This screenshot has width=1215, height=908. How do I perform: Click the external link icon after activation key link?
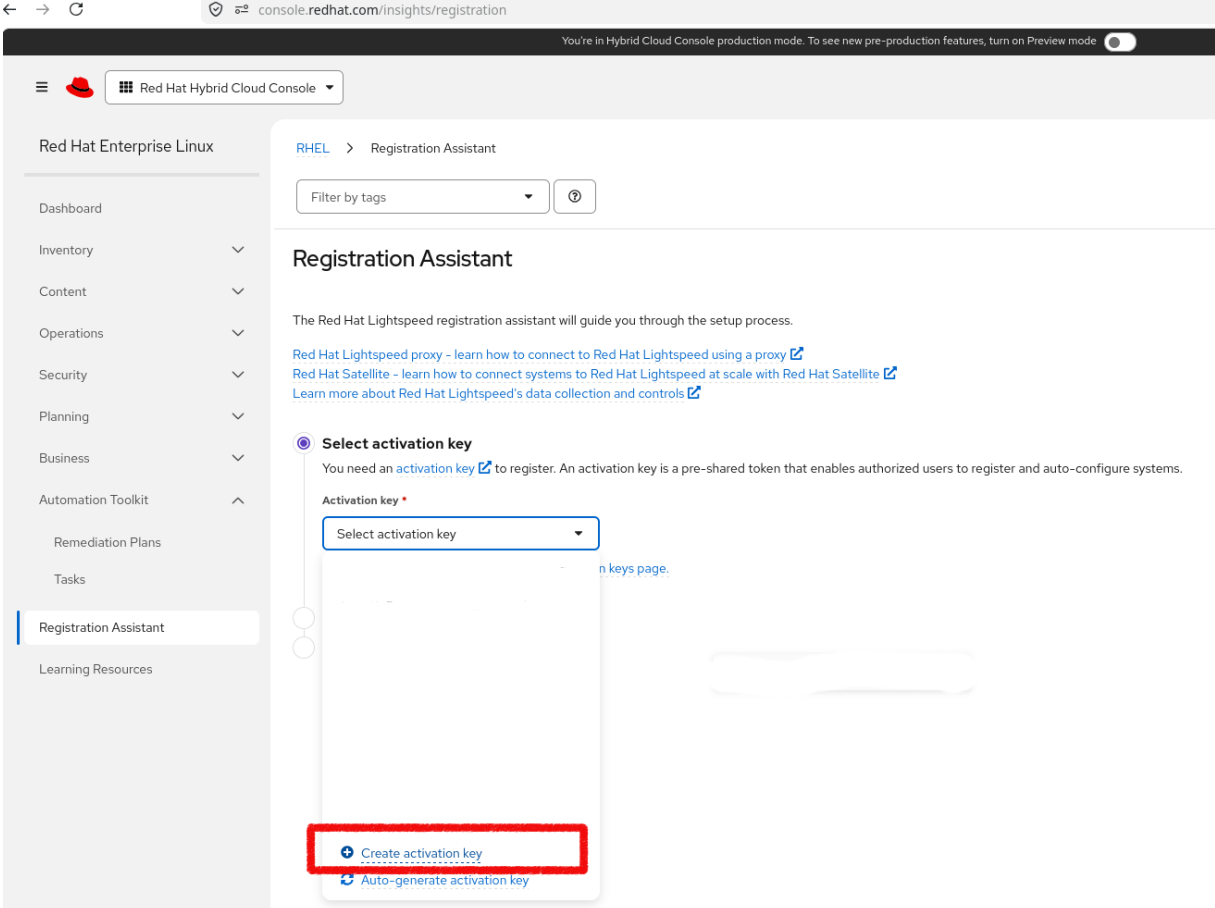pyautogui.click(x=485, y=468)
